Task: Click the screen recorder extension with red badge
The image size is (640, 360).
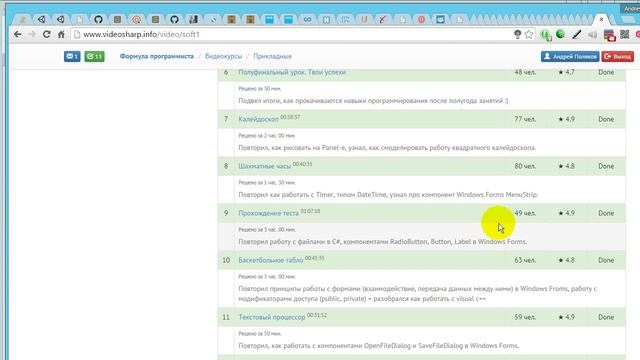Action: [609, 35]
